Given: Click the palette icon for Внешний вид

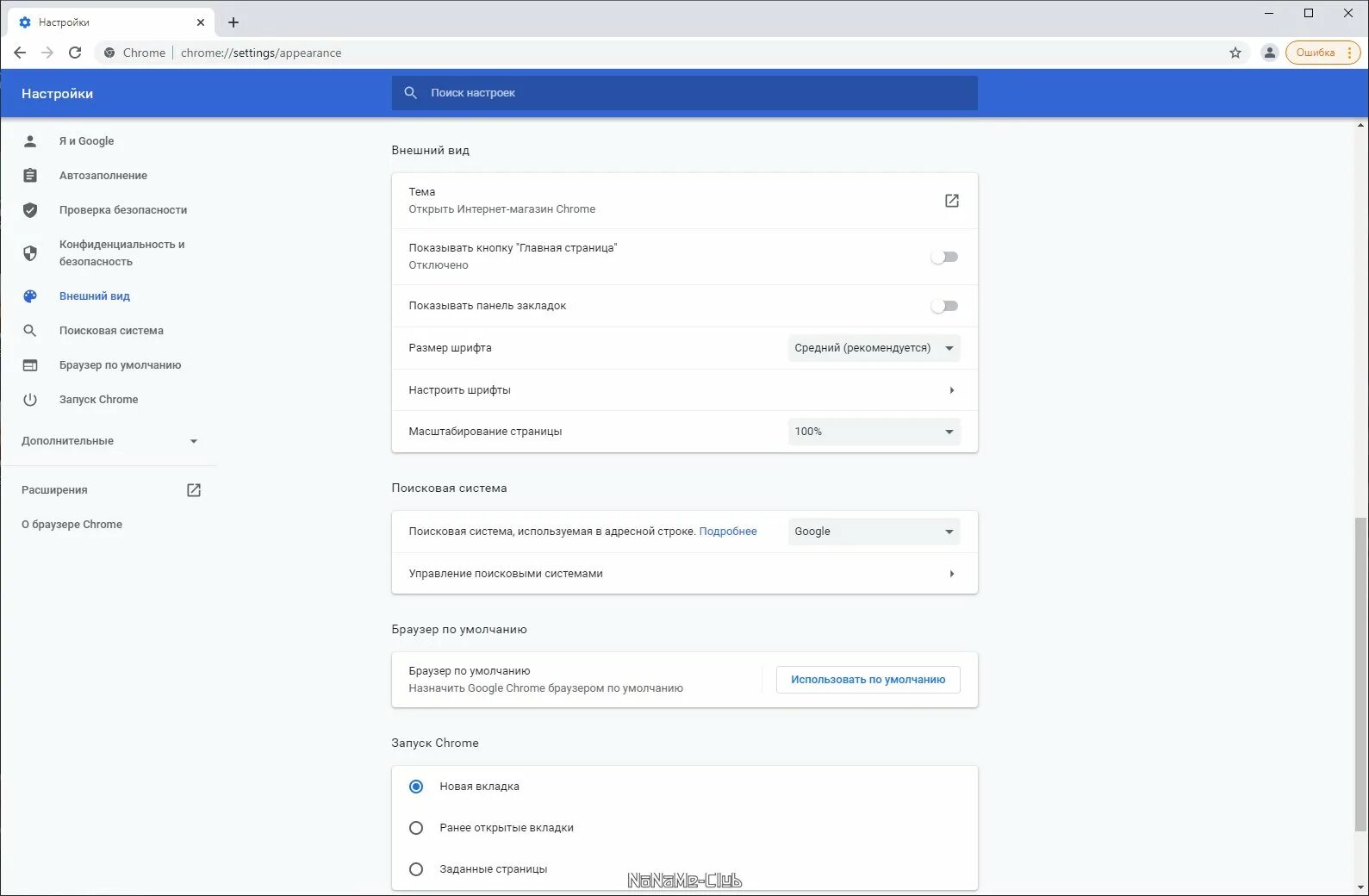Looking at the screenshot, I should tap(30, 296).
